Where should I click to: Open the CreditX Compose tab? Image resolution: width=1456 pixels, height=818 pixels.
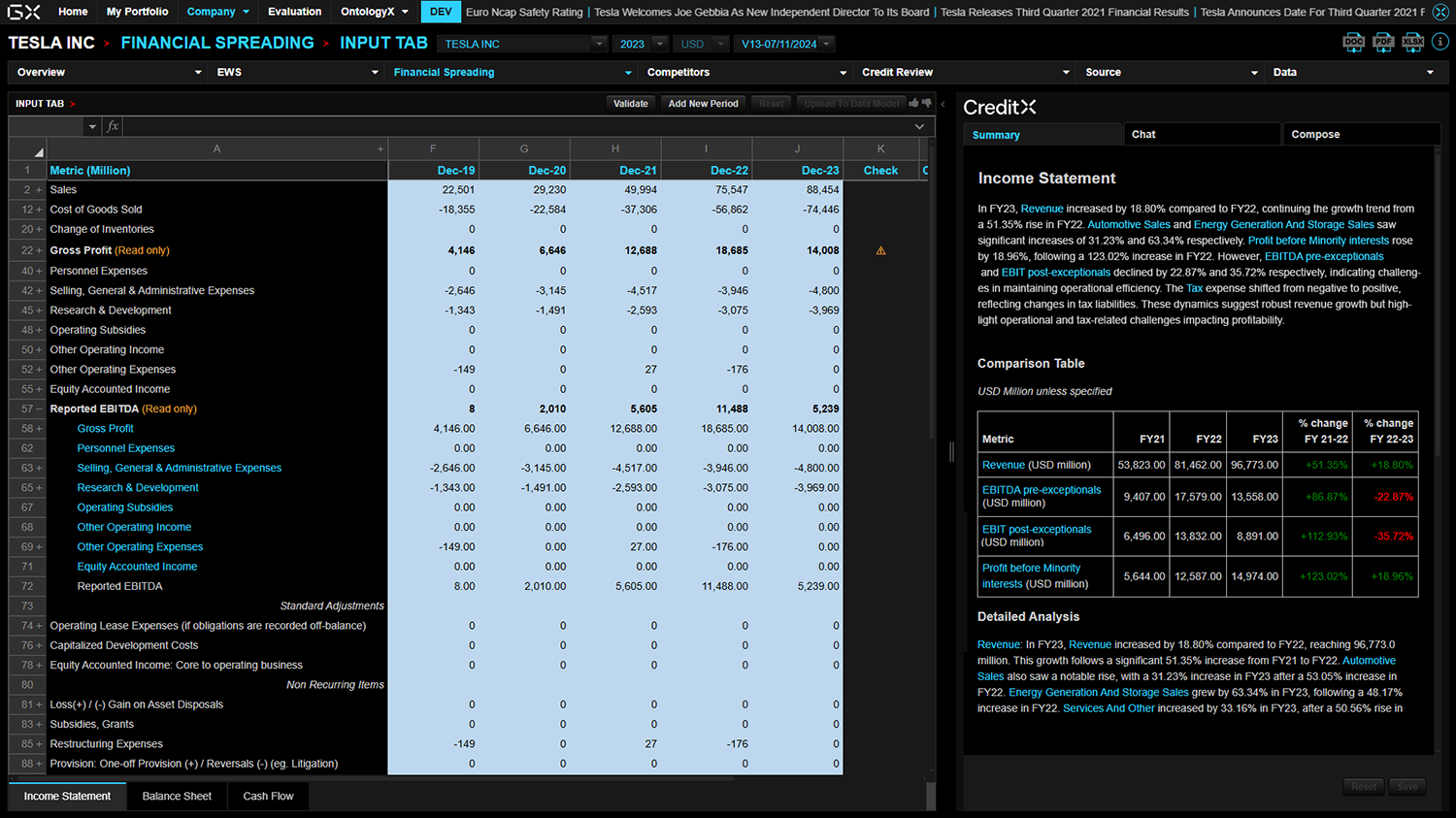1361,135
